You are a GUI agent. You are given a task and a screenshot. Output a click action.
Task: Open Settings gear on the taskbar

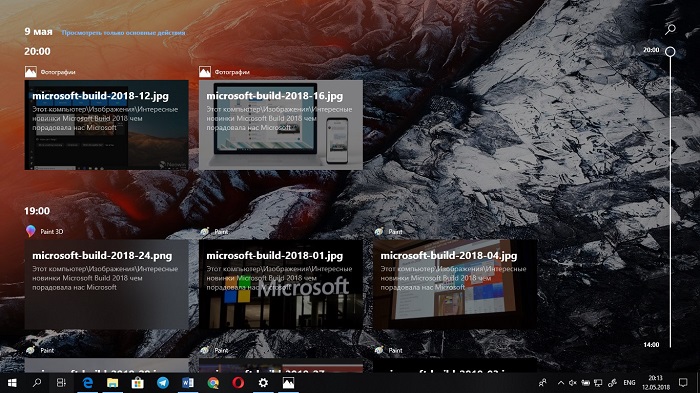263,383
